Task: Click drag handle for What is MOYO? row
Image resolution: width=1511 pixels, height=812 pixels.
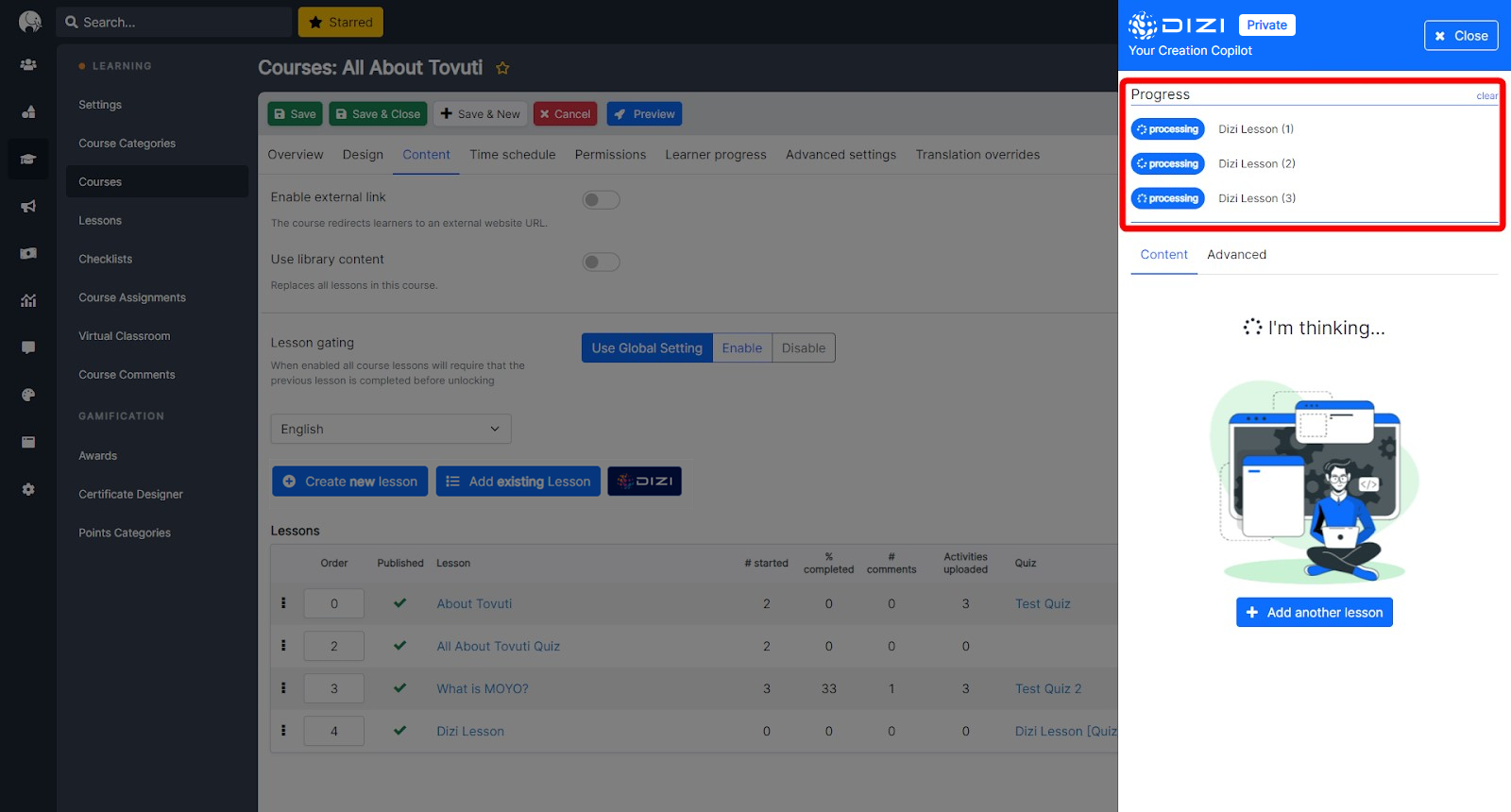Action: (283, 687)
